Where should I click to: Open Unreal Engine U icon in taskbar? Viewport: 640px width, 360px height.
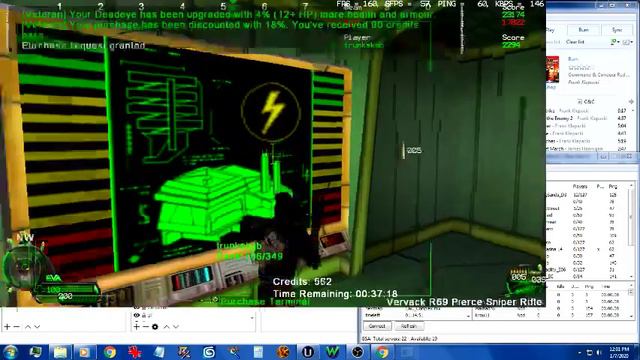pos(308,352)
